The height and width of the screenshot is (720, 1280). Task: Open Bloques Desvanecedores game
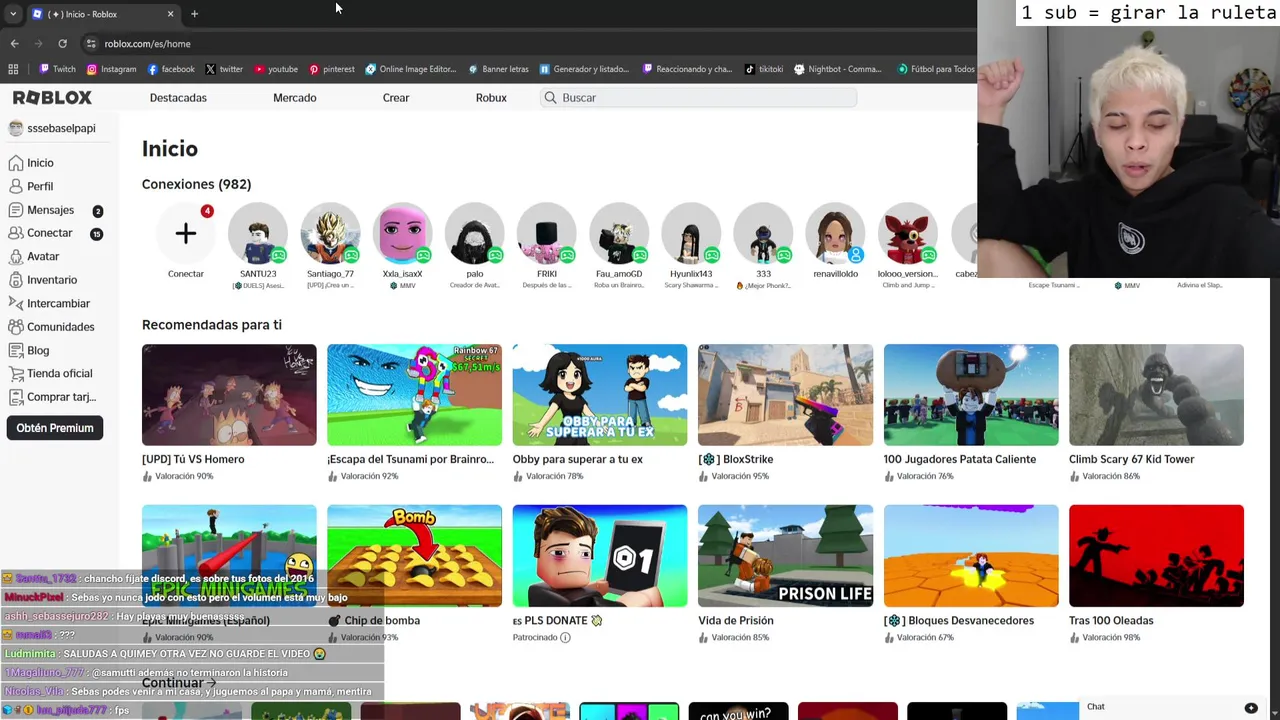click(x=971, y=556)
